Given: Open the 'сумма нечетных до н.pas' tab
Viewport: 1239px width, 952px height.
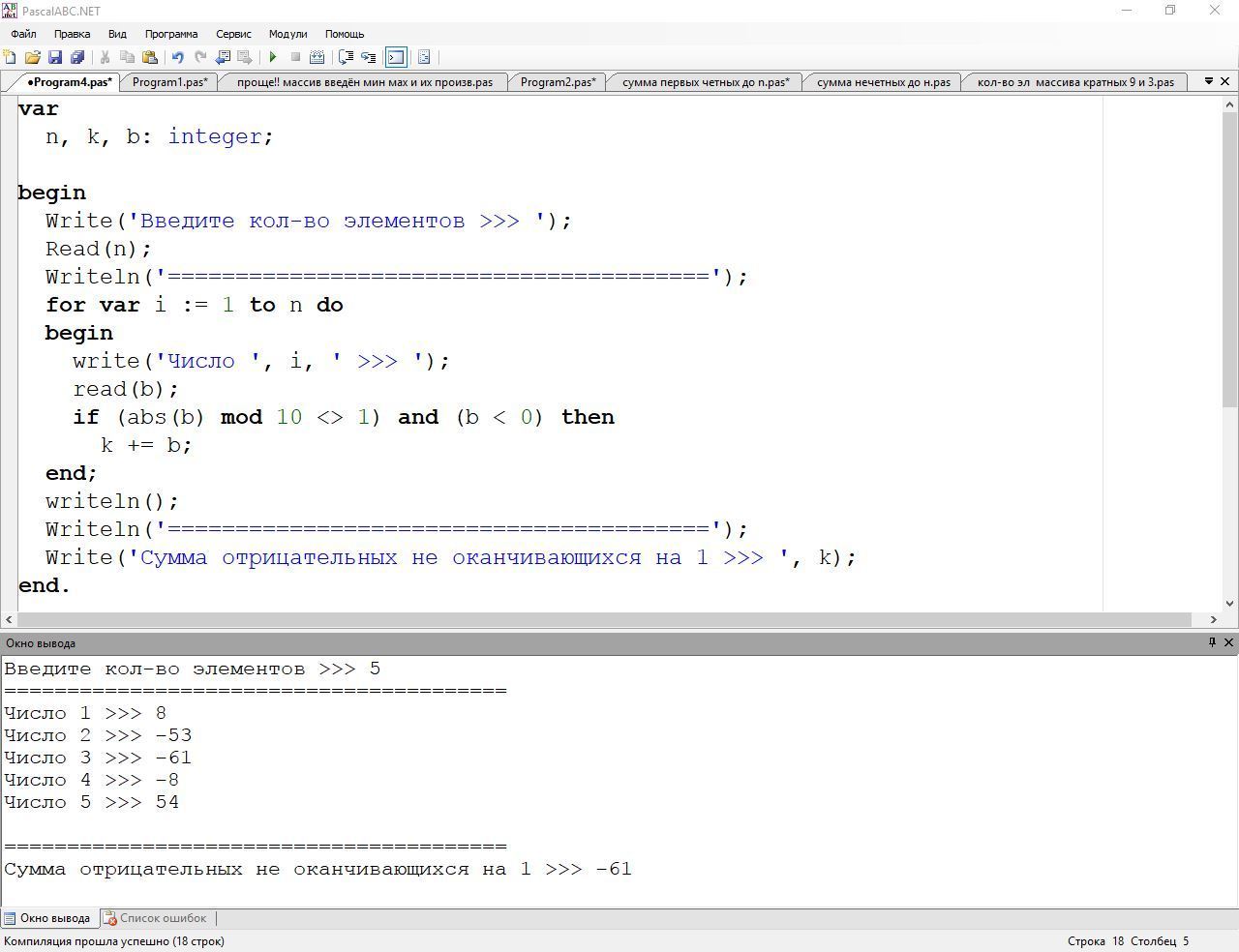Looking at the screenshot, I should pyautogui.click(x=884, y=82).
